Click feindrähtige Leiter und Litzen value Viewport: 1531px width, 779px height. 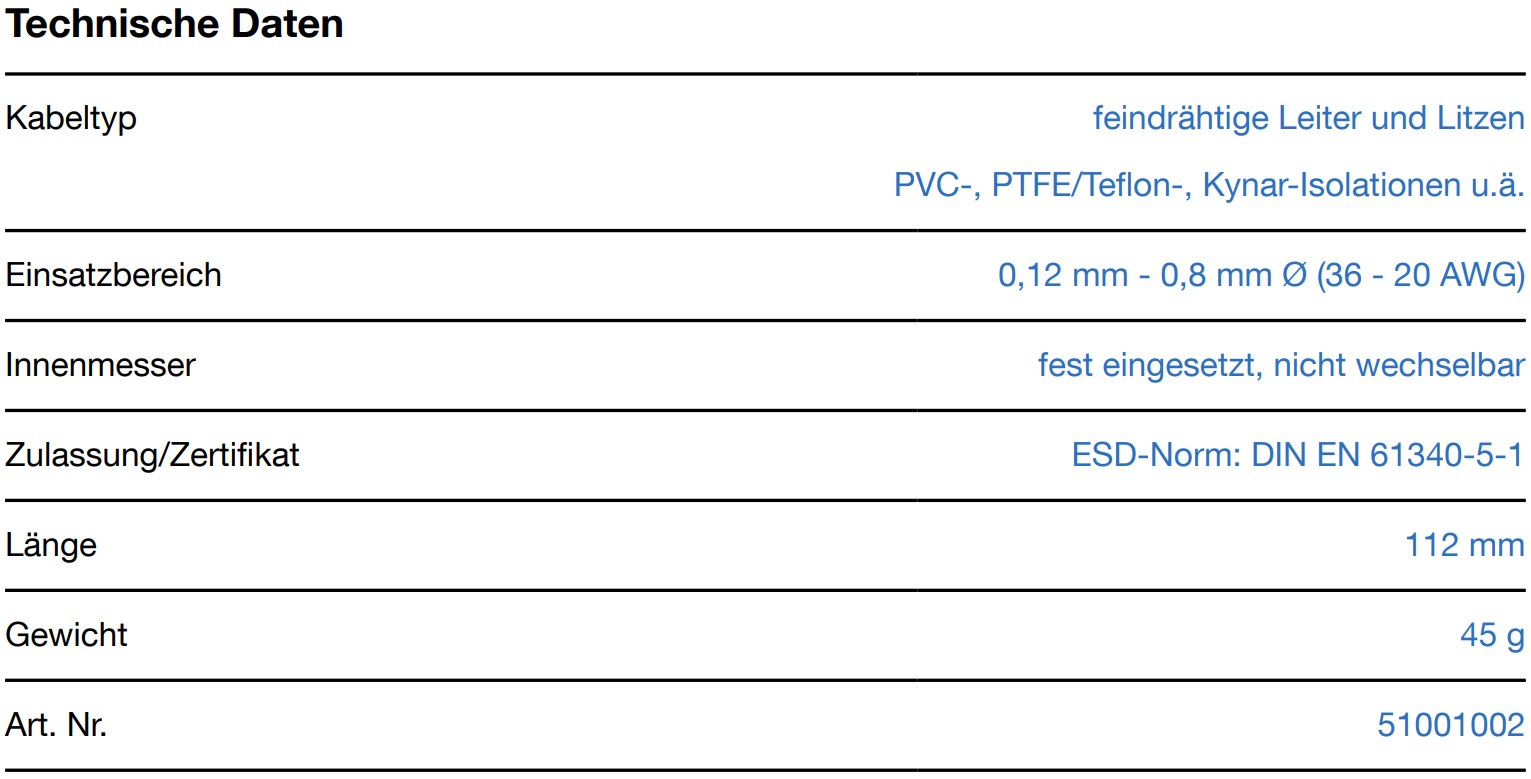(x=1309, y=119)
